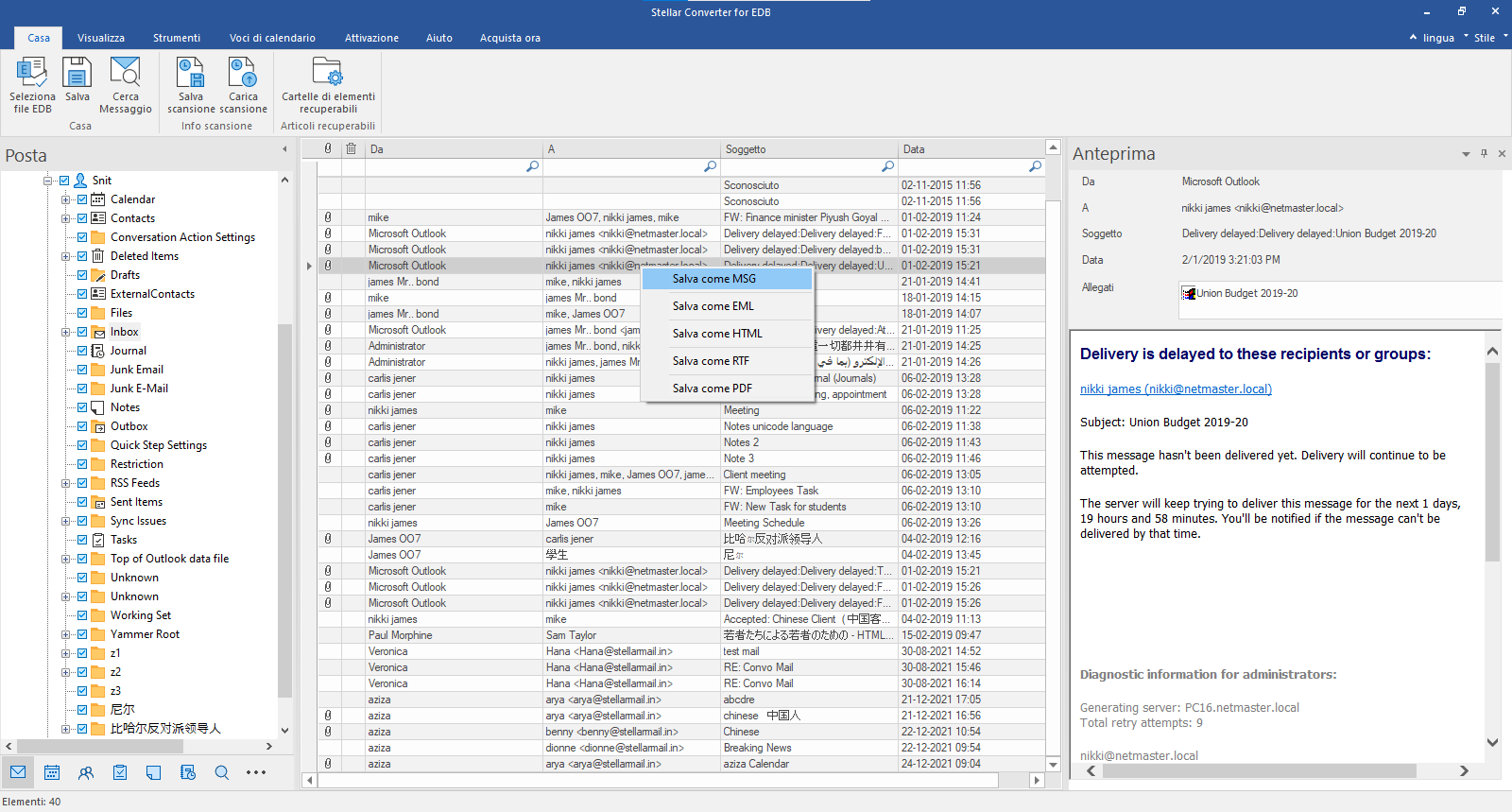Expand the RSS Feeds node
This screenshot has height=812, width=1512.
[x=66, y=483]
